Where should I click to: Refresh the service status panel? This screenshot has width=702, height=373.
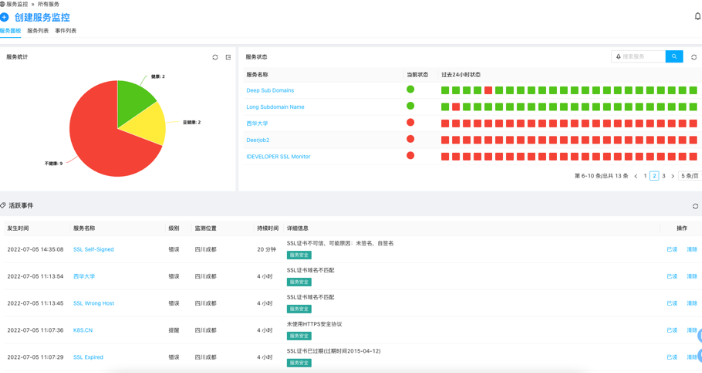[694, 57]
